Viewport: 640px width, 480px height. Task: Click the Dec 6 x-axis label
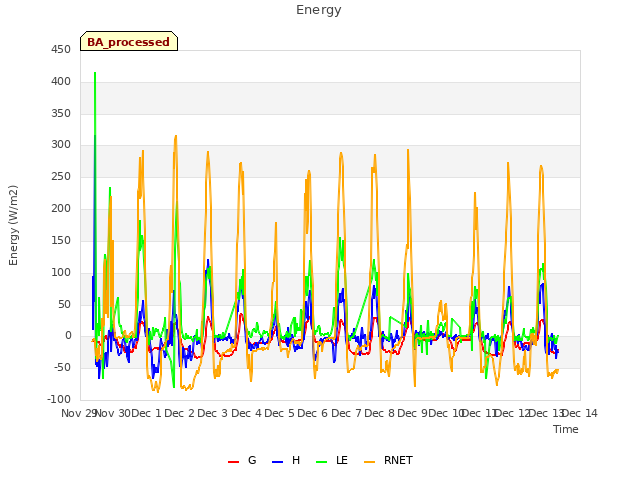coord(313,413)
